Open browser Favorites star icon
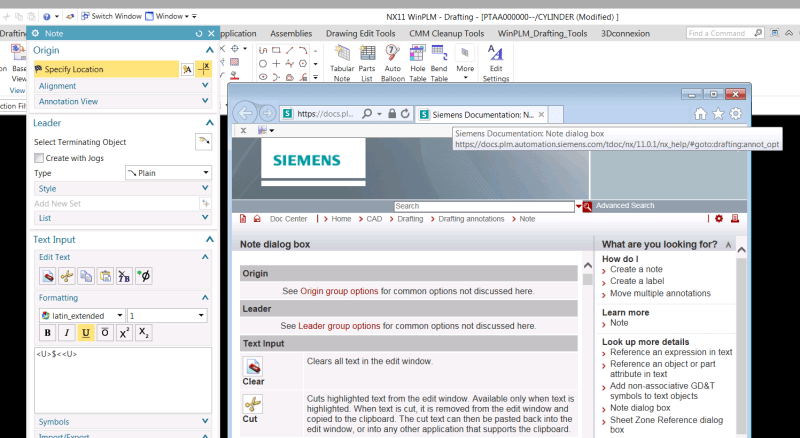This screenshot has width=800, height=438. [718, 114]
